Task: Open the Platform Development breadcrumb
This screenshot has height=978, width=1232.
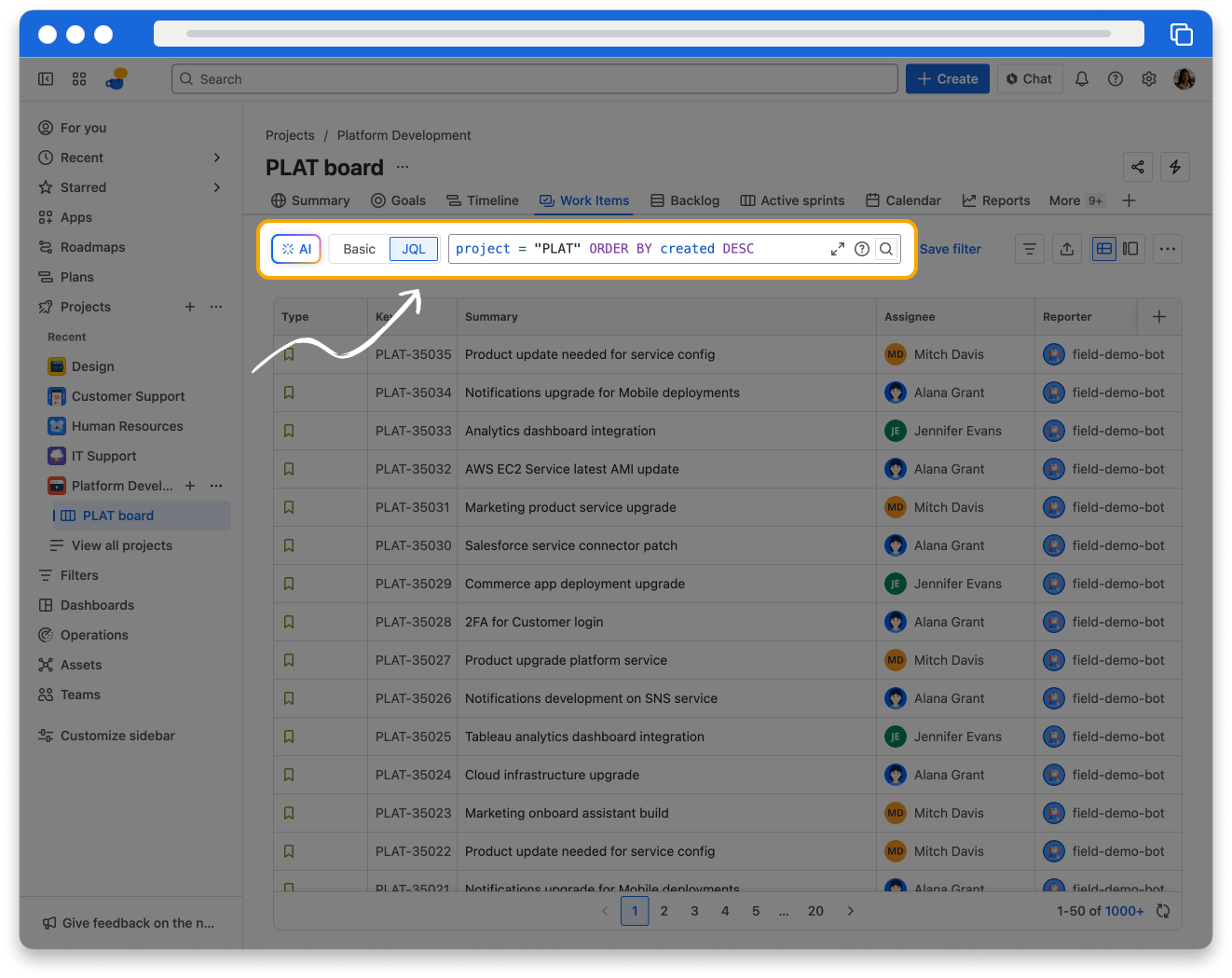Action: coord(404,135)
